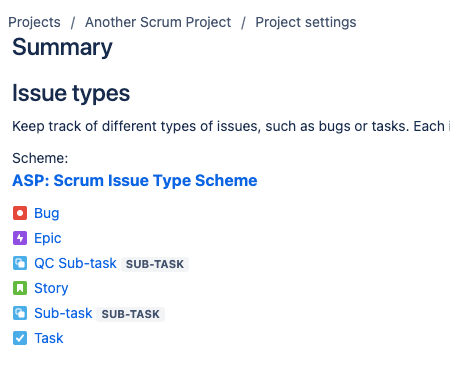This screenshot has height=366, width=450.
Task: Click the Issue types heading
Action: coord(71,93)
